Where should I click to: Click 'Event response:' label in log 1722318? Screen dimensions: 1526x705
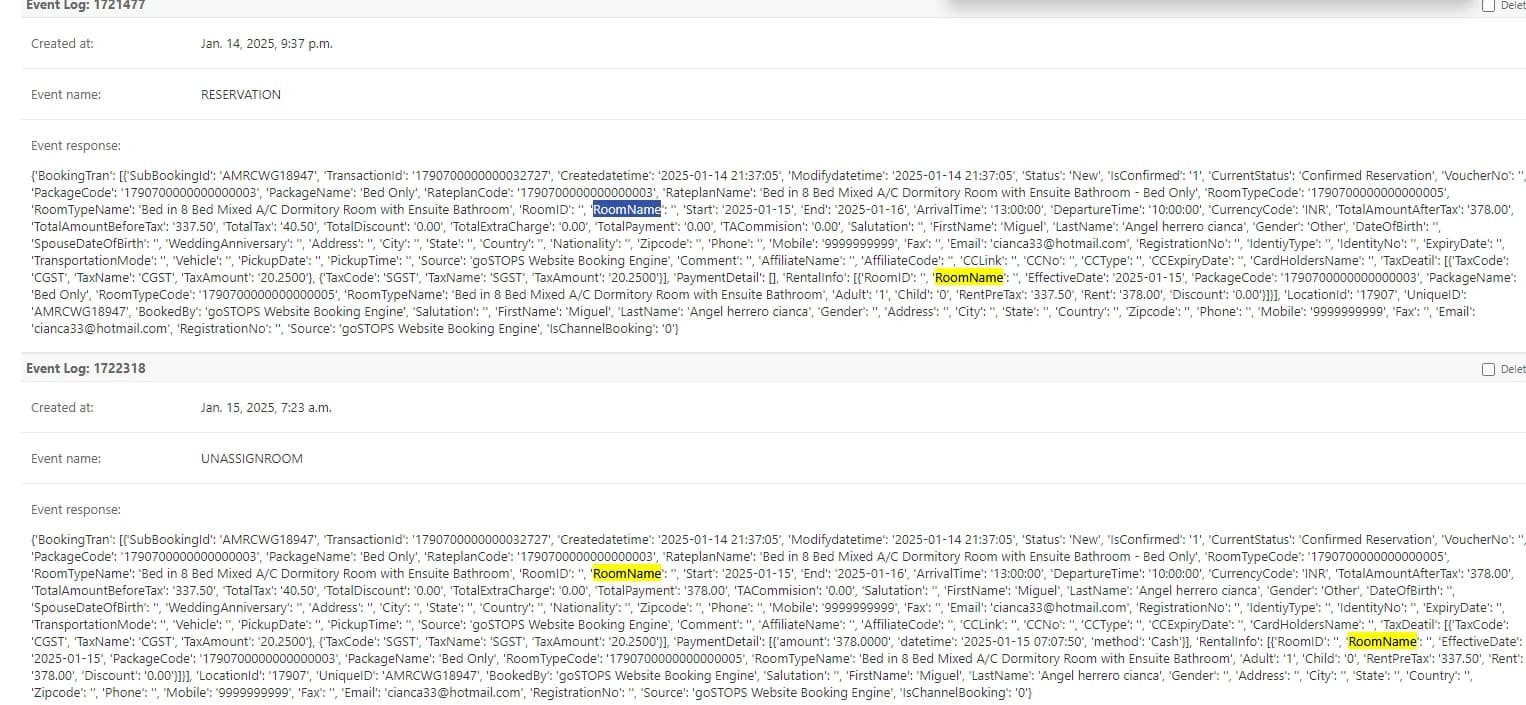pyautogui.click(x=76, y=510)
